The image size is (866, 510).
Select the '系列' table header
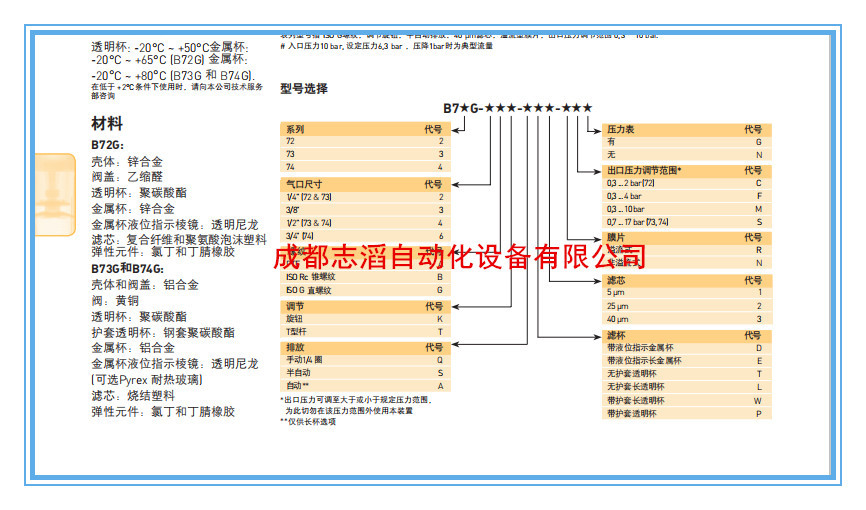click(x=365, y=129)
